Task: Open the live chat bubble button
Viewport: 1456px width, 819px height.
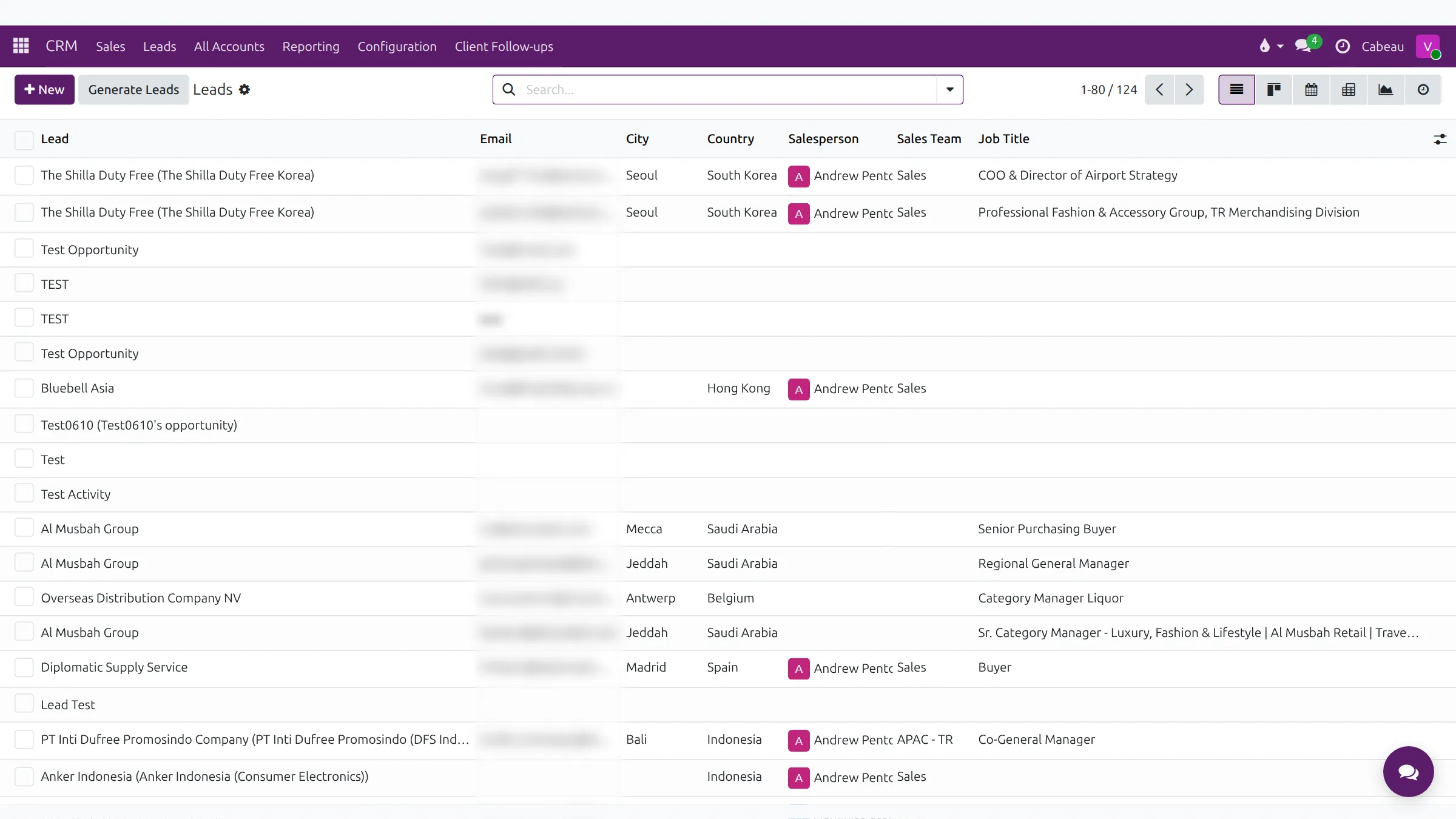Action: pos(1408,772)
